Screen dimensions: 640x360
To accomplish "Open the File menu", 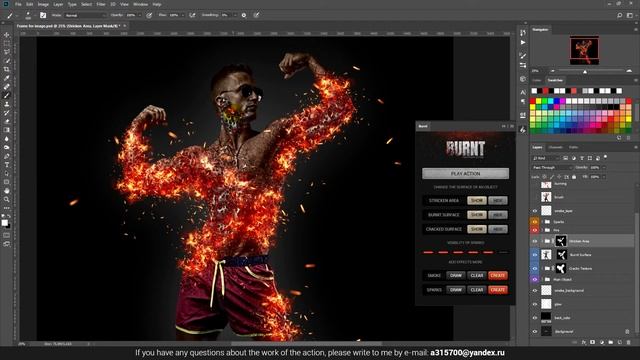I will tap(18, 4).
